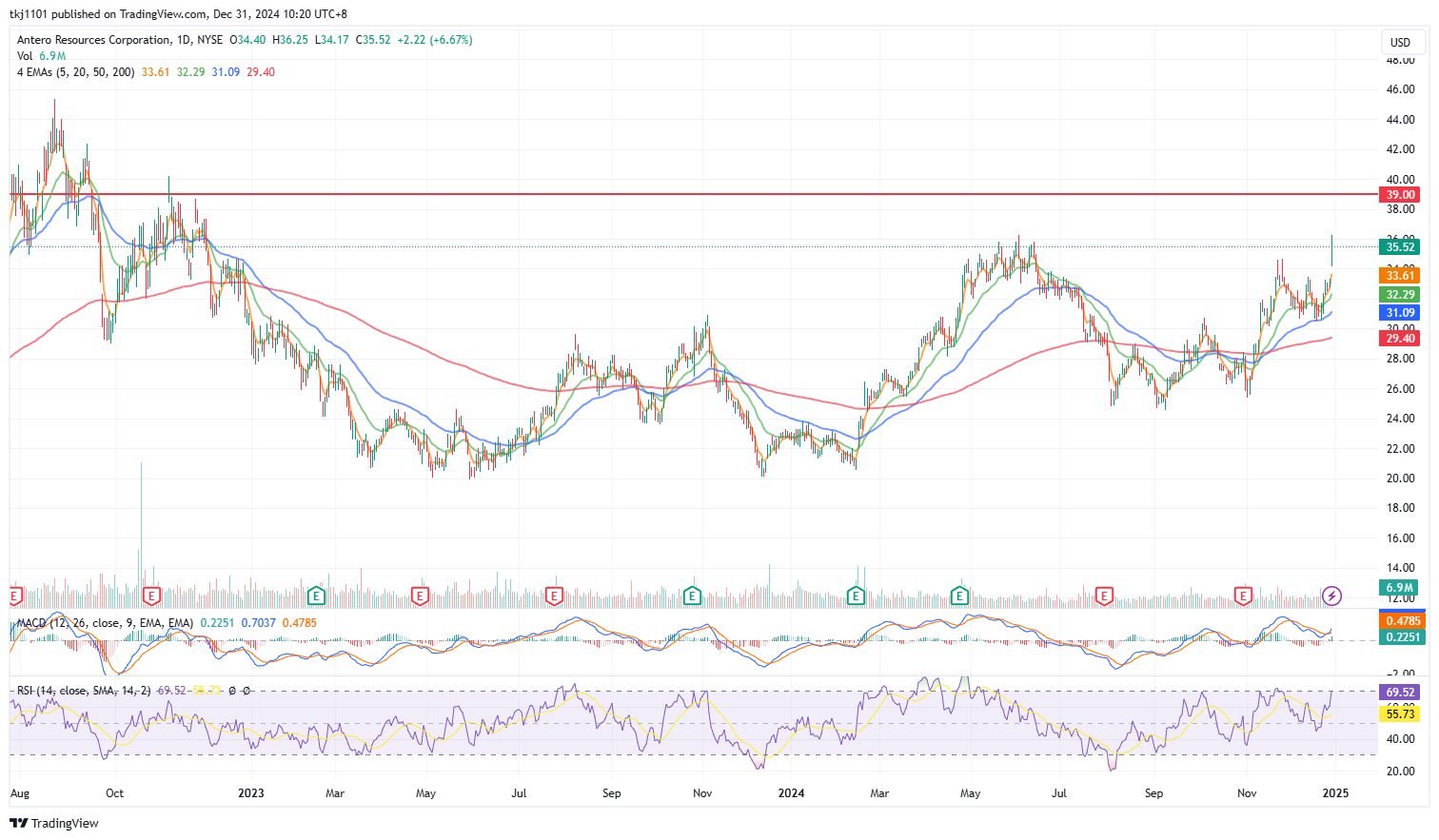This screenshot has height=840, width=1439.
Task: Click the 6.9M volume axis label
Action: [x=1401, y=588]
